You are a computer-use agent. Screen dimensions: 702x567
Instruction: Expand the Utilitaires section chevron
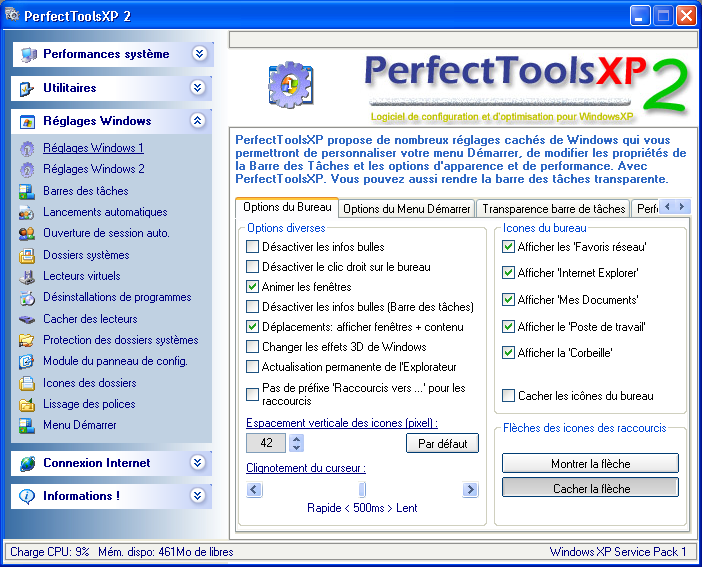[198, 87]
